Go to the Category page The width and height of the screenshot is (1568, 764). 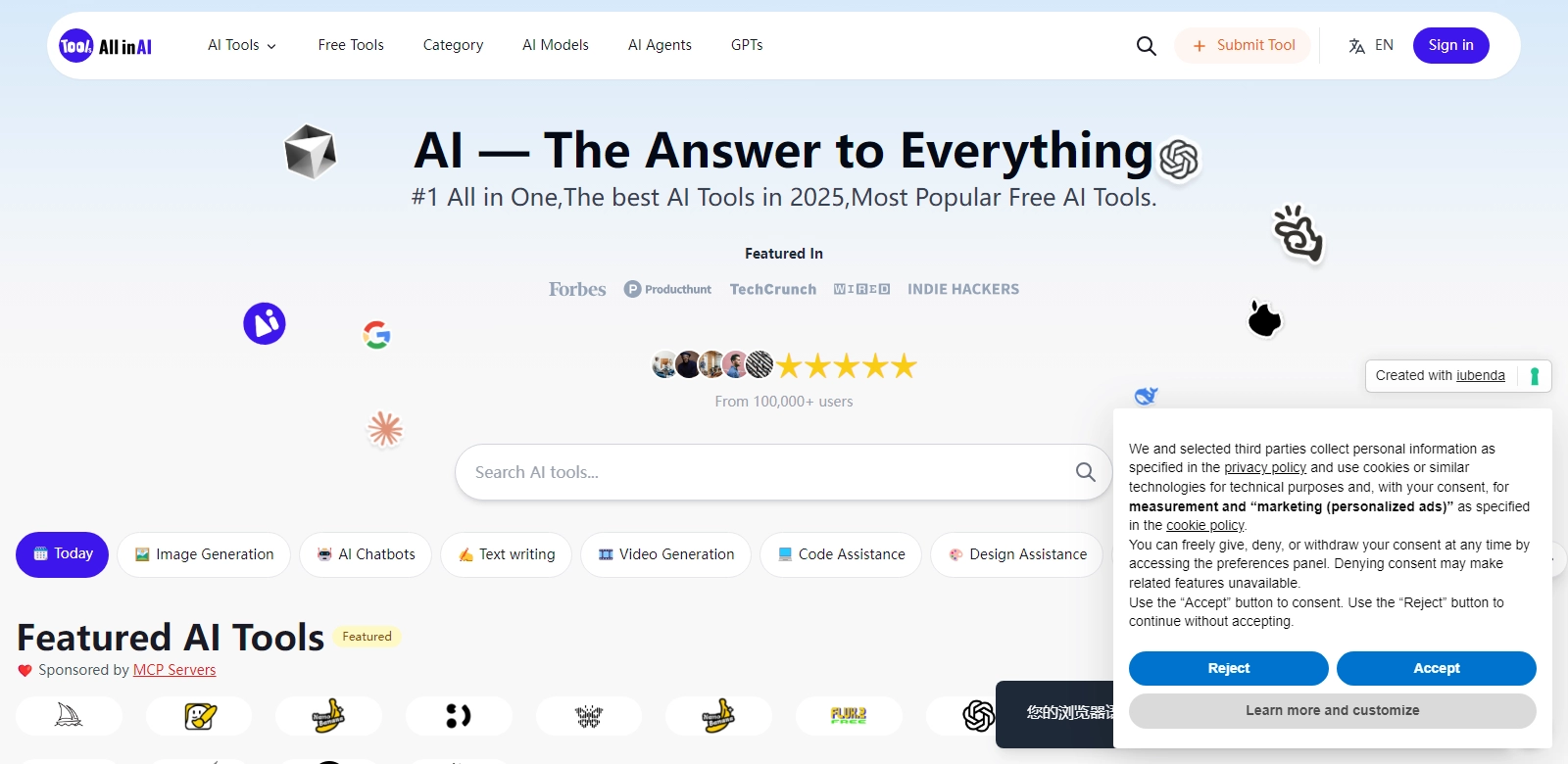coord(453,45)
